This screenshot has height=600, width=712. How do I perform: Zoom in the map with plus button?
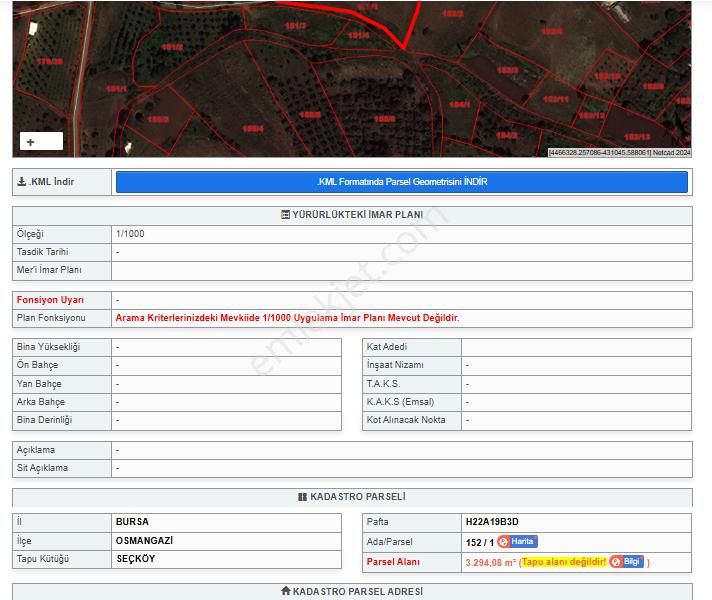31,142
